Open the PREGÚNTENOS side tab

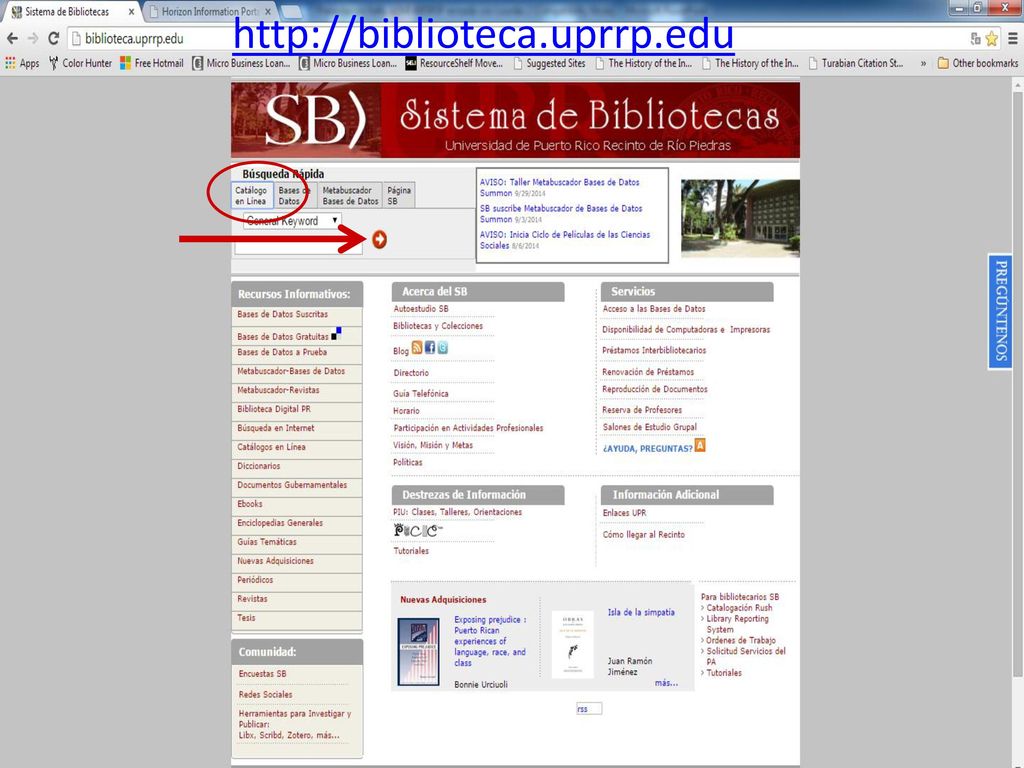[1000, 311]
